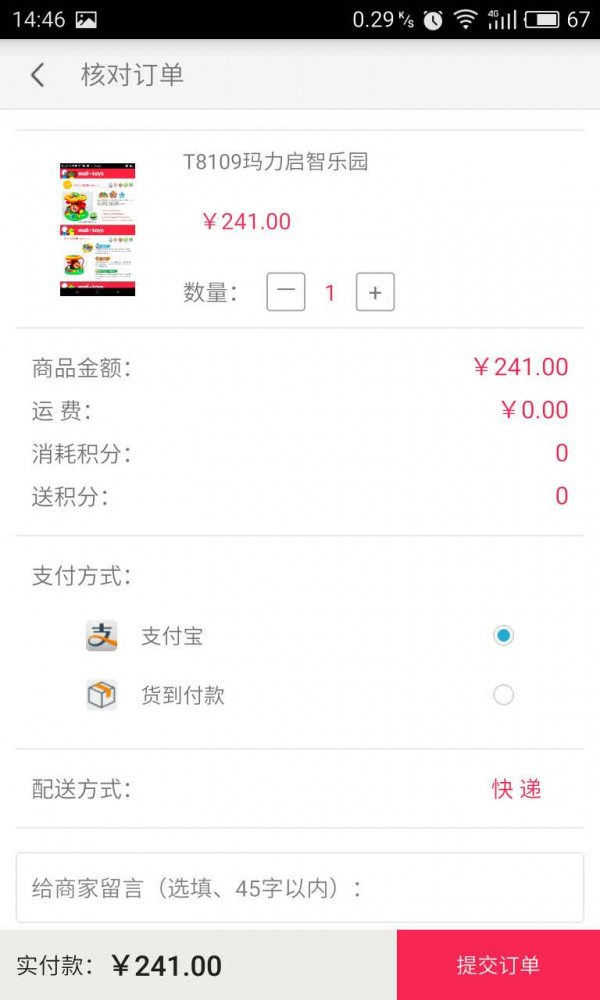Decrease quantity with minus button
Screen dimensions: 600x1000
286,292
